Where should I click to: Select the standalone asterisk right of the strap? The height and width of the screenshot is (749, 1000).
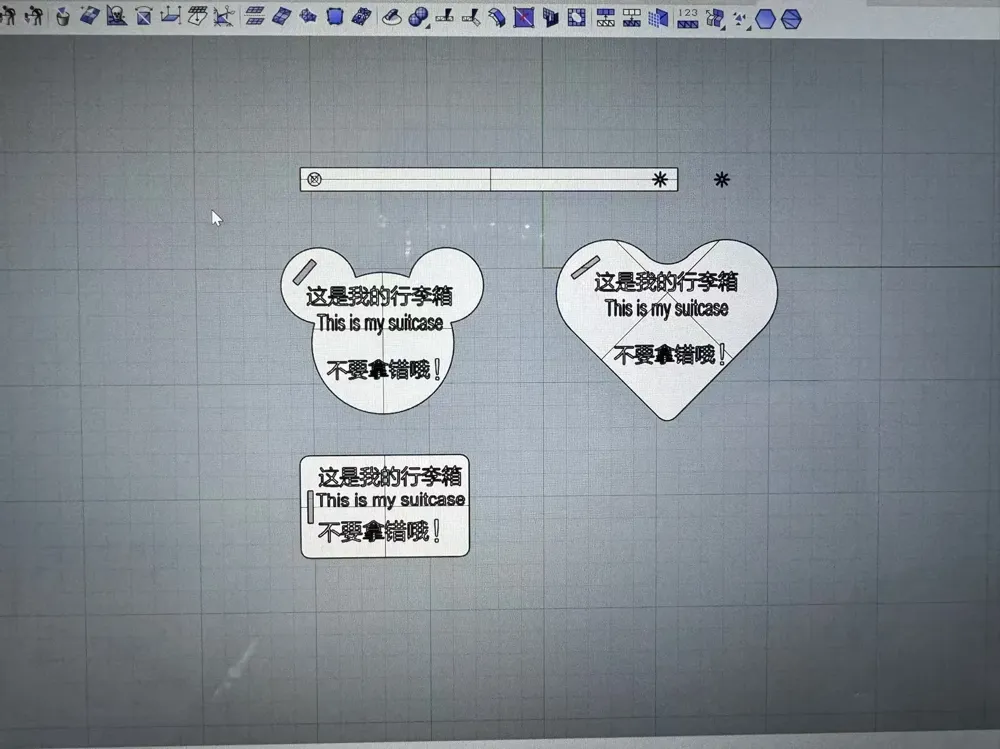(x=721, y=179)
